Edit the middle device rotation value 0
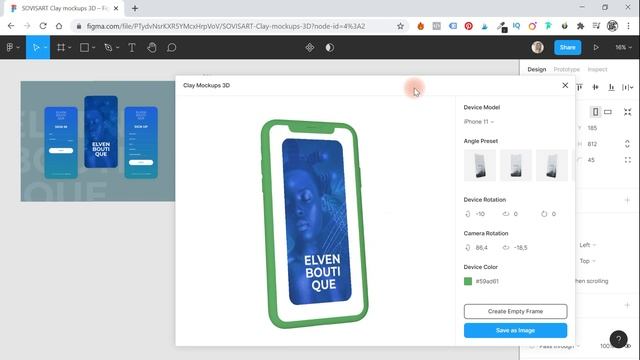The width and height of the screenshot is (640, 360). [x=516, y=214]
